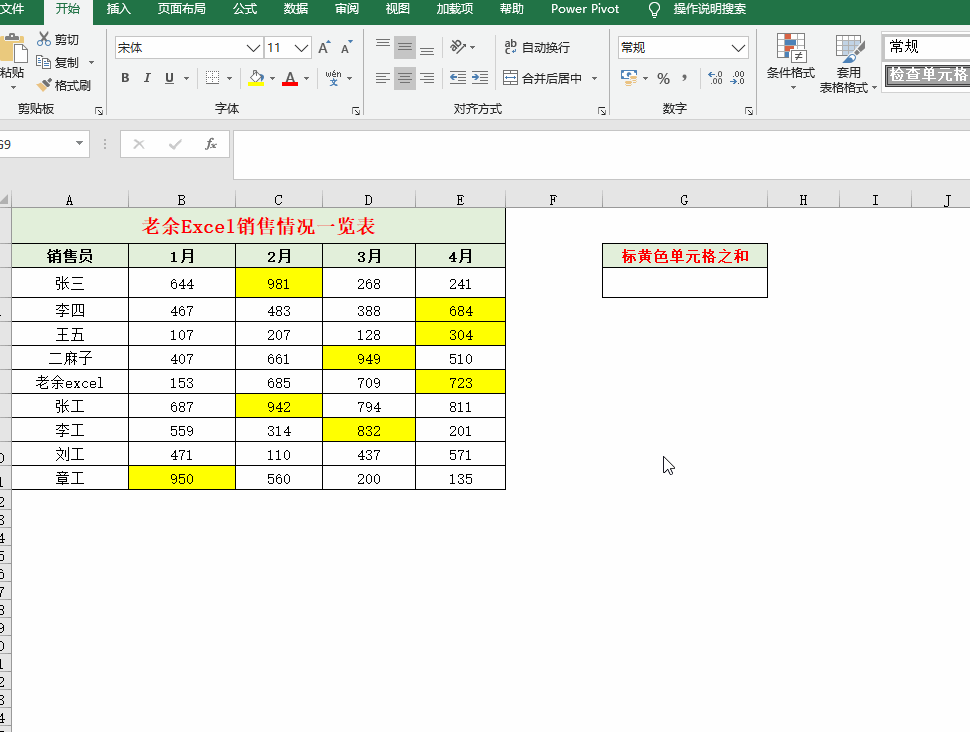Decrease font size with small A icon

click(346, 48)
